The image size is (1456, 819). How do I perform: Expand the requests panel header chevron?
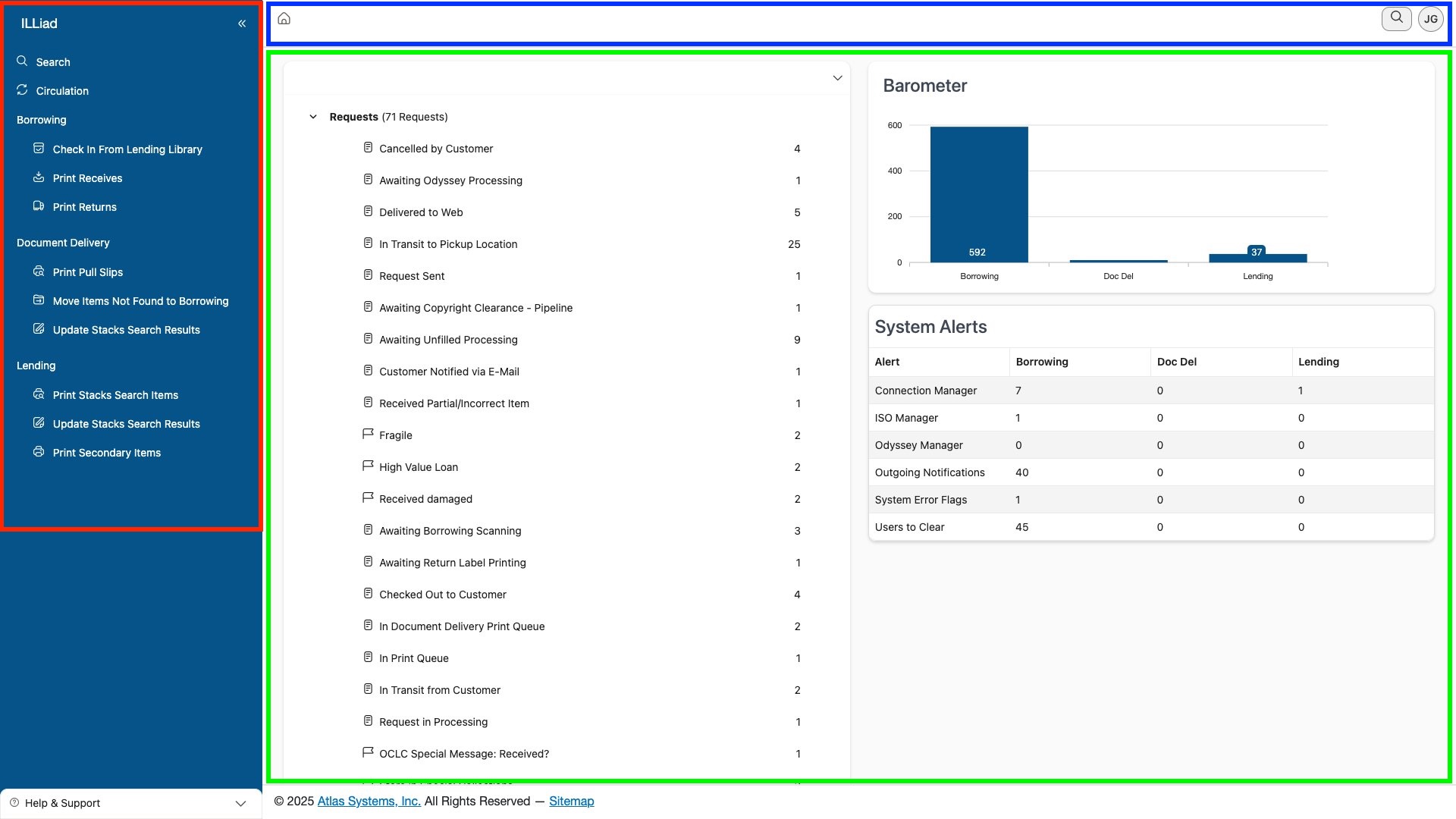click(837, 78)
